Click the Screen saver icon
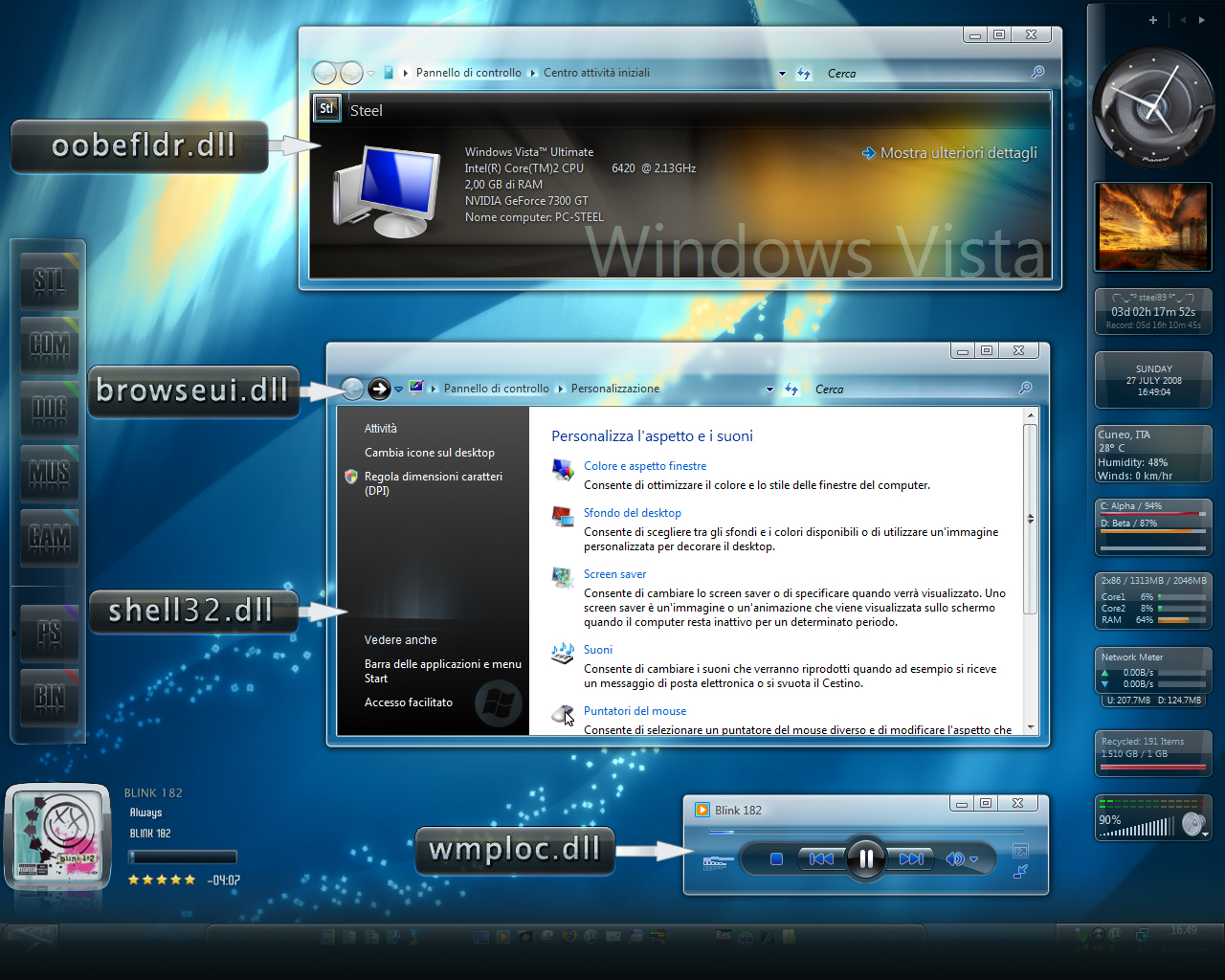This screenshot has width=1225, height=980. click(x=563, y=578)
